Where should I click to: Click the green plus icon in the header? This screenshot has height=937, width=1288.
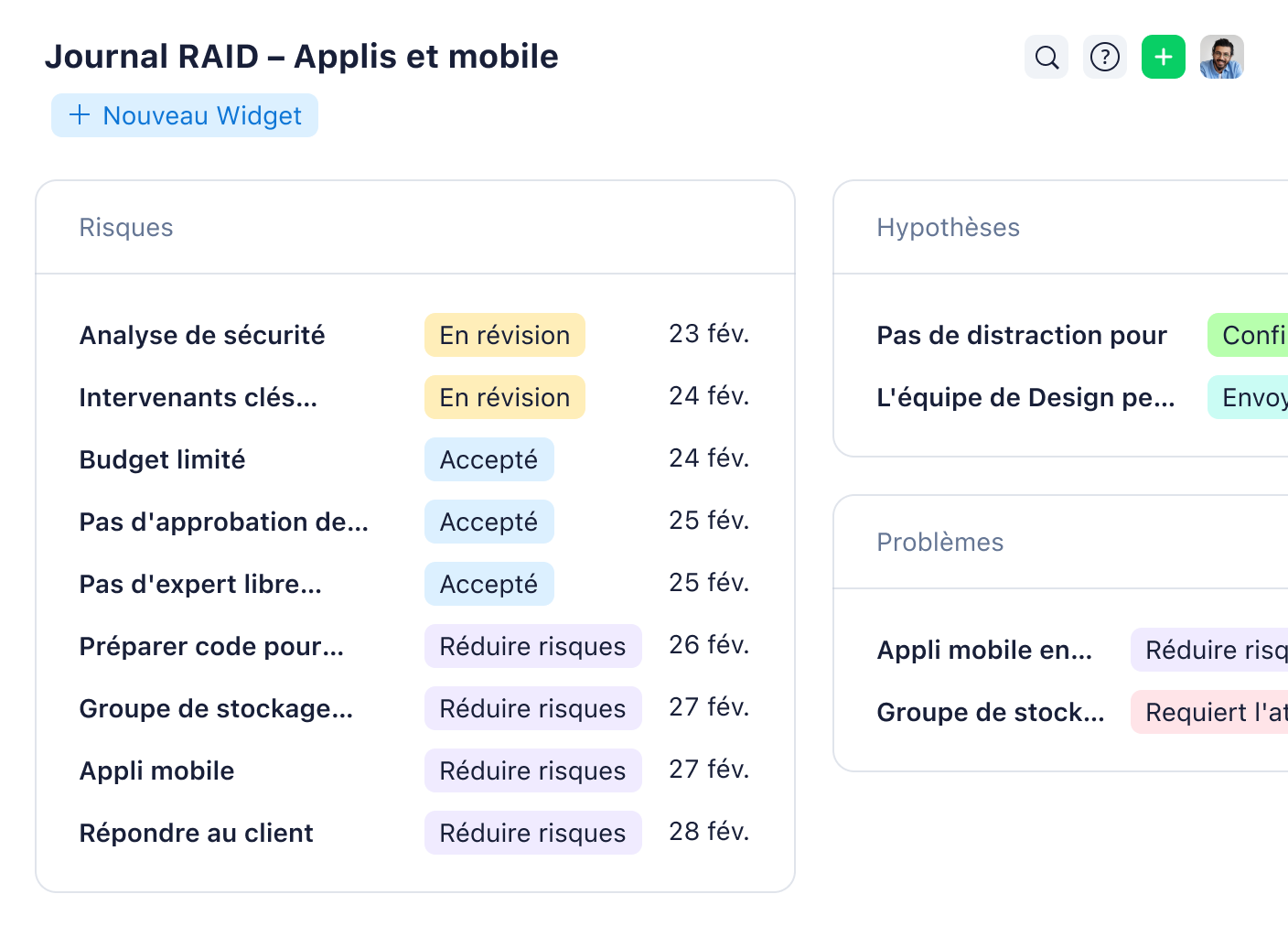pos(1163,57)
